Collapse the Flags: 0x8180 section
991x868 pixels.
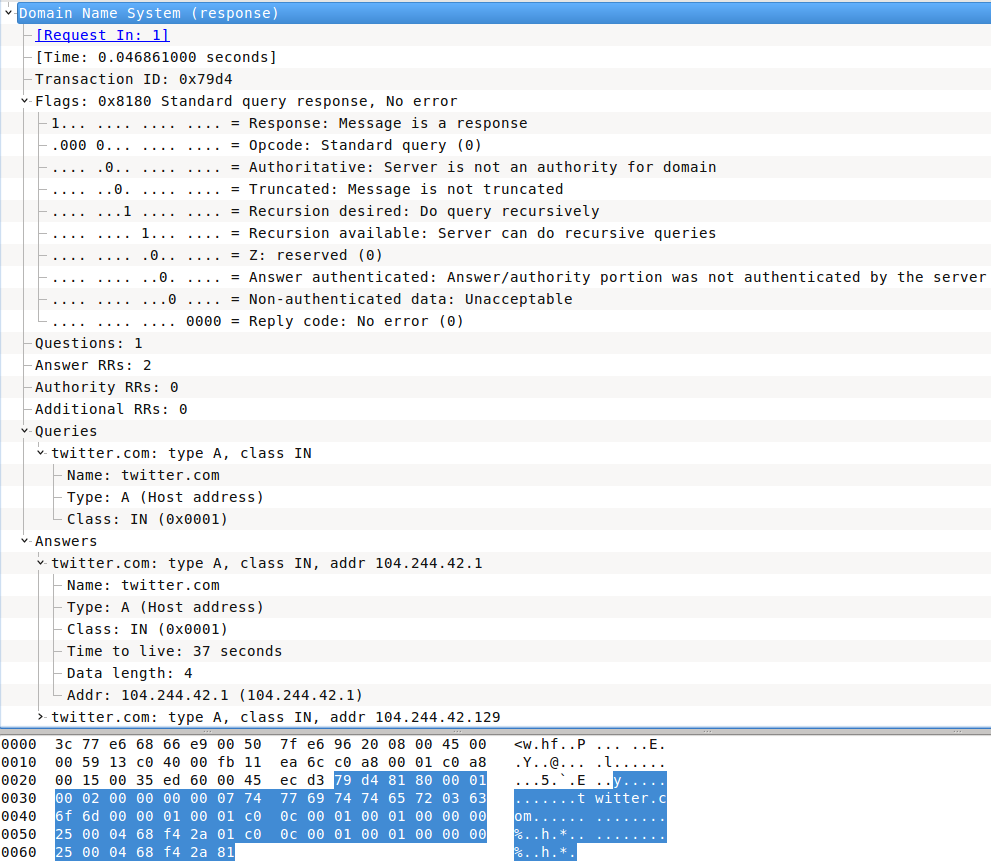(x=24, y=101)
